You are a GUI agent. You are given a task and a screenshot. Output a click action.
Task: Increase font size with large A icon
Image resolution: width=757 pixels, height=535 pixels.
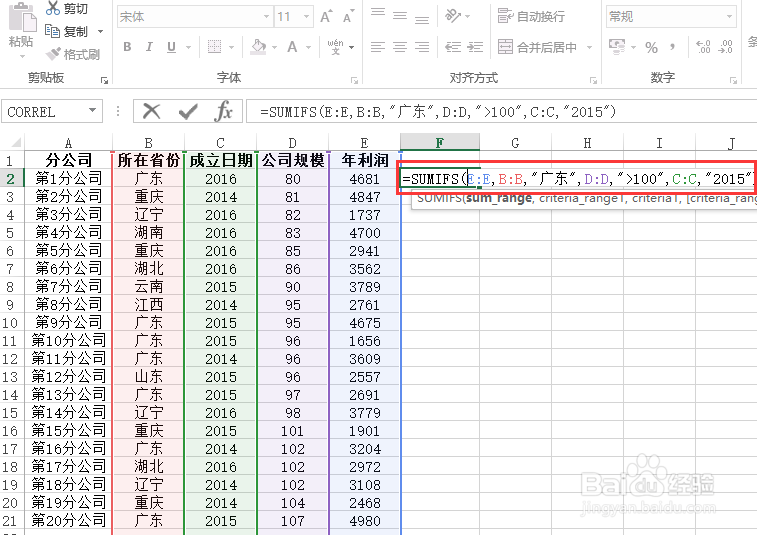coord(326,17)
